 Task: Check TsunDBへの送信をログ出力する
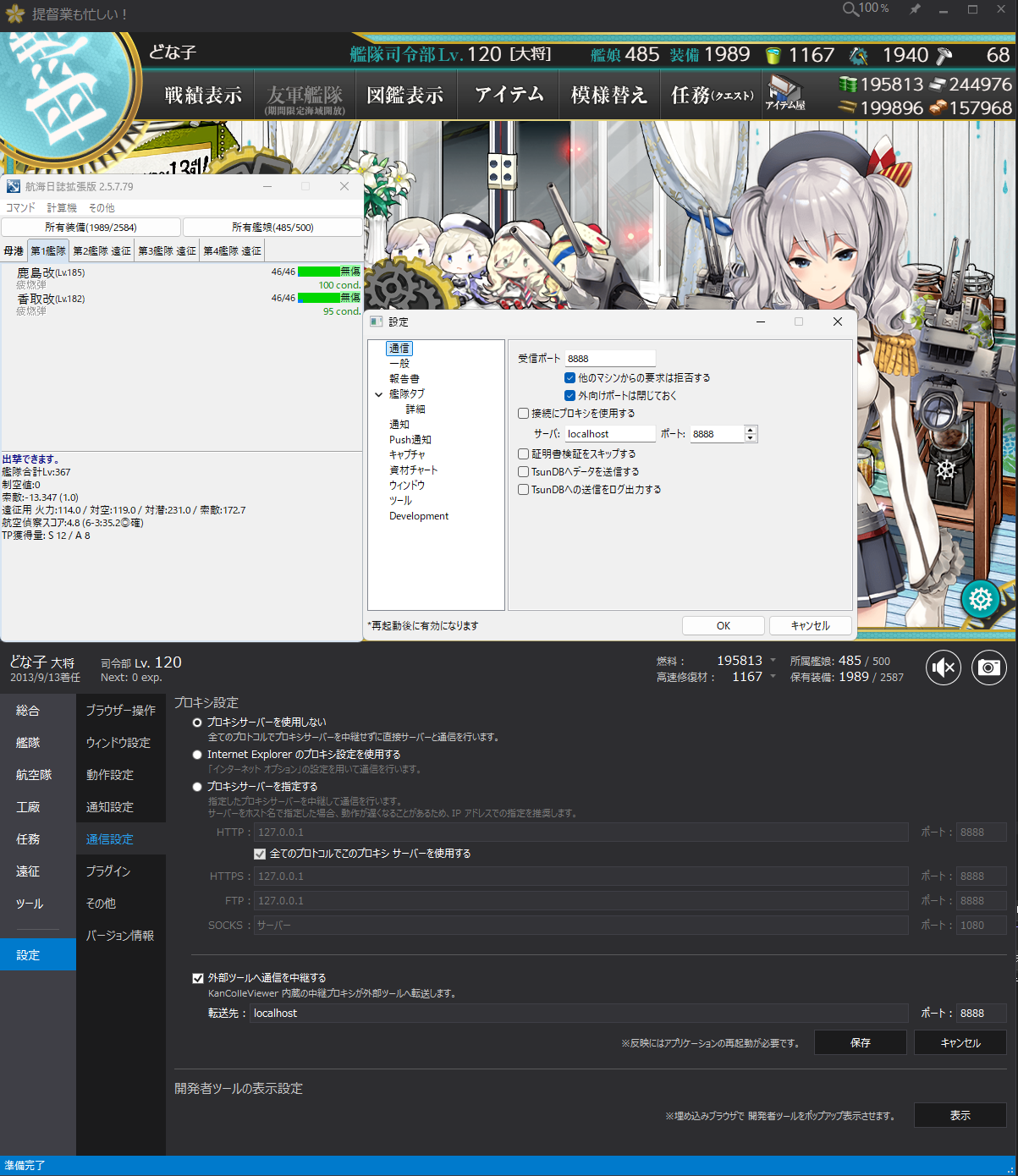[523, 489]
